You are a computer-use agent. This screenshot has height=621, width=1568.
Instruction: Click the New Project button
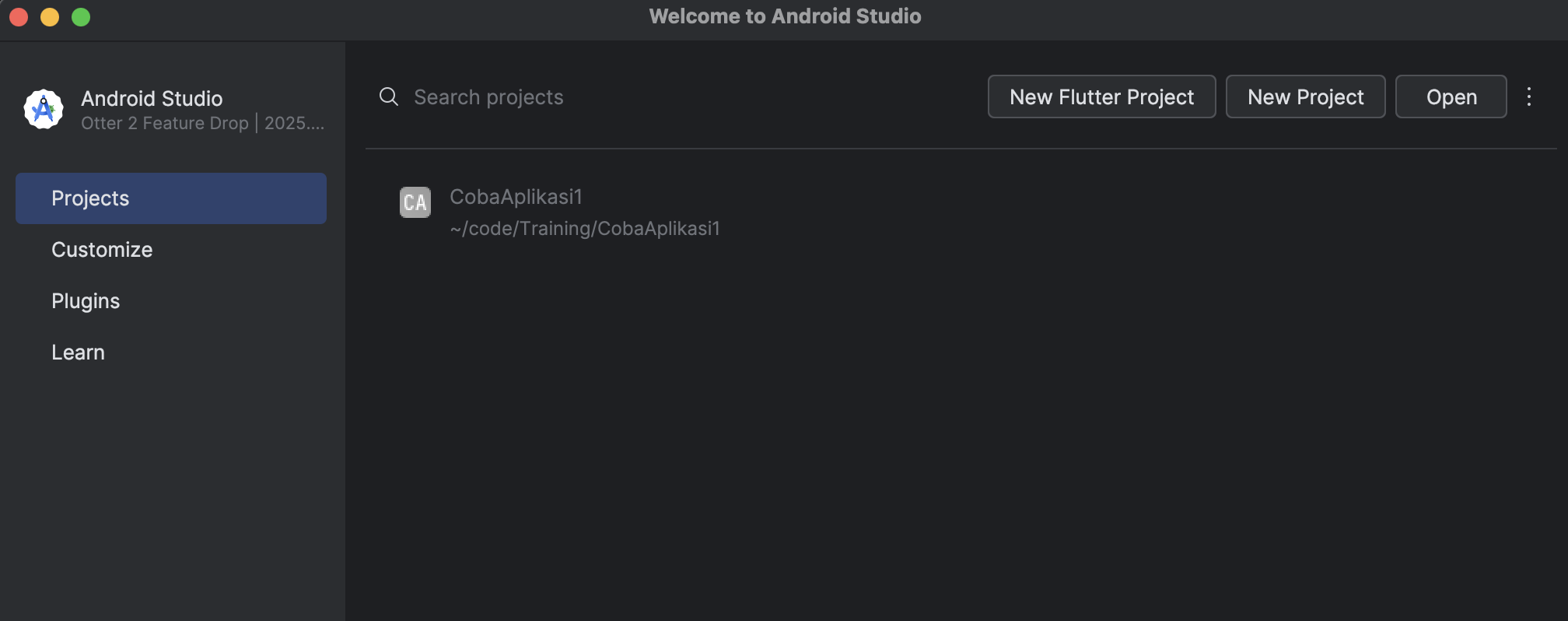1305,96
